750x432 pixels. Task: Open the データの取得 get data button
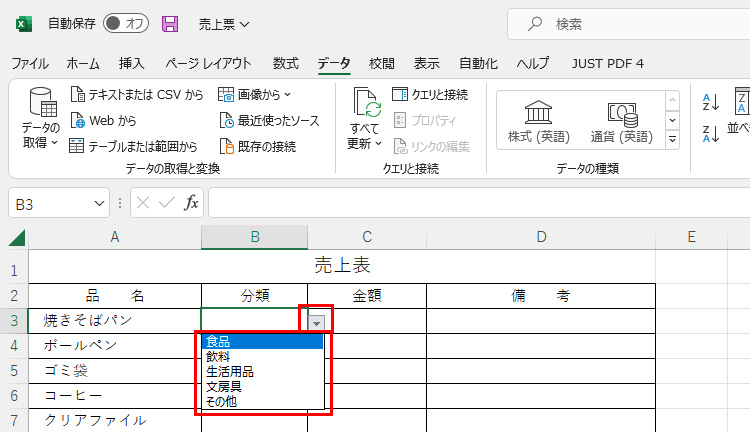41,118
